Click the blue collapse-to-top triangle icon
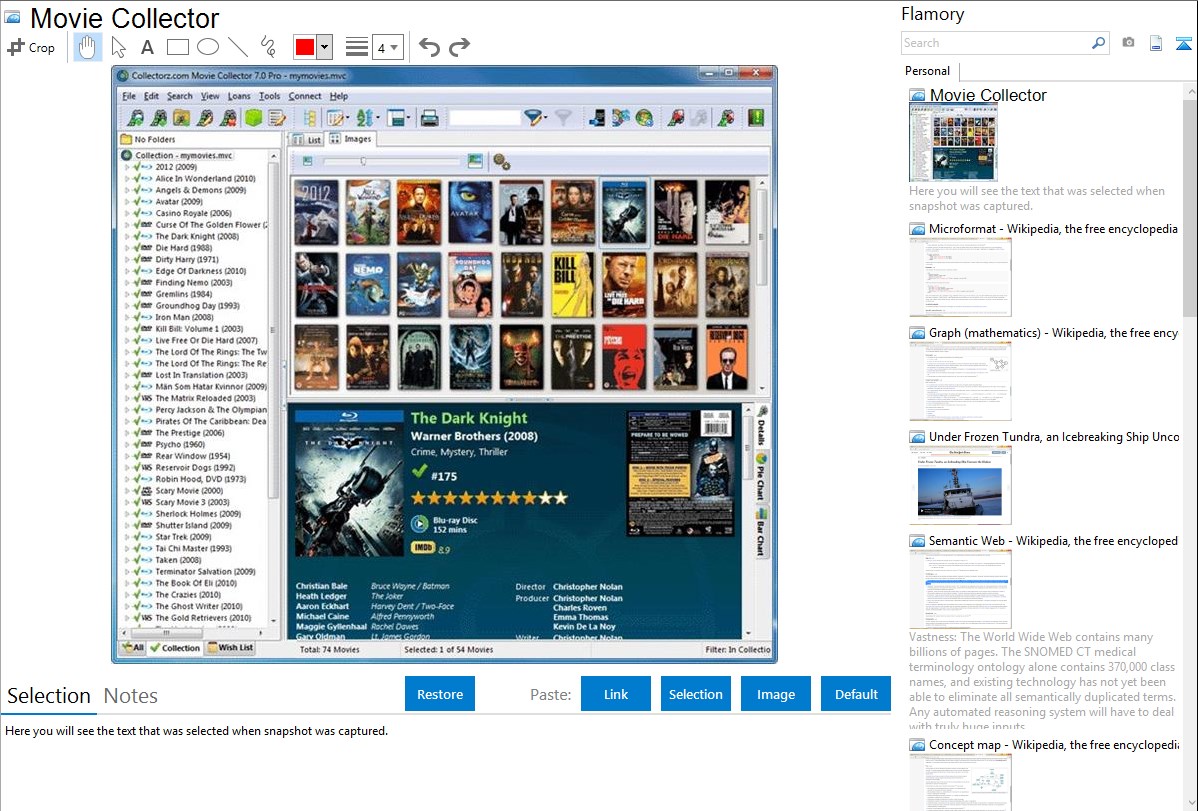The height and width of the screenshot is (811, 1198). [1183, 43]
